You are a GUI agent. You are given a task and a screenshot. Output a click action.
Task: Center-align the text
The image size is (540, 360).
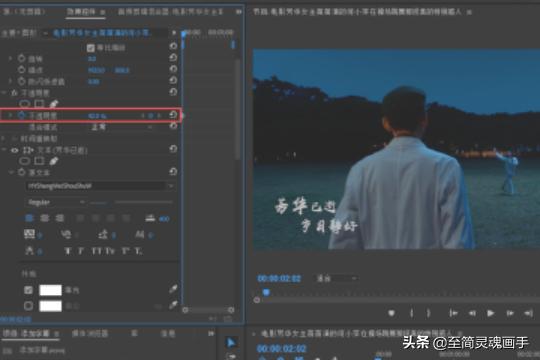point(44,218)
